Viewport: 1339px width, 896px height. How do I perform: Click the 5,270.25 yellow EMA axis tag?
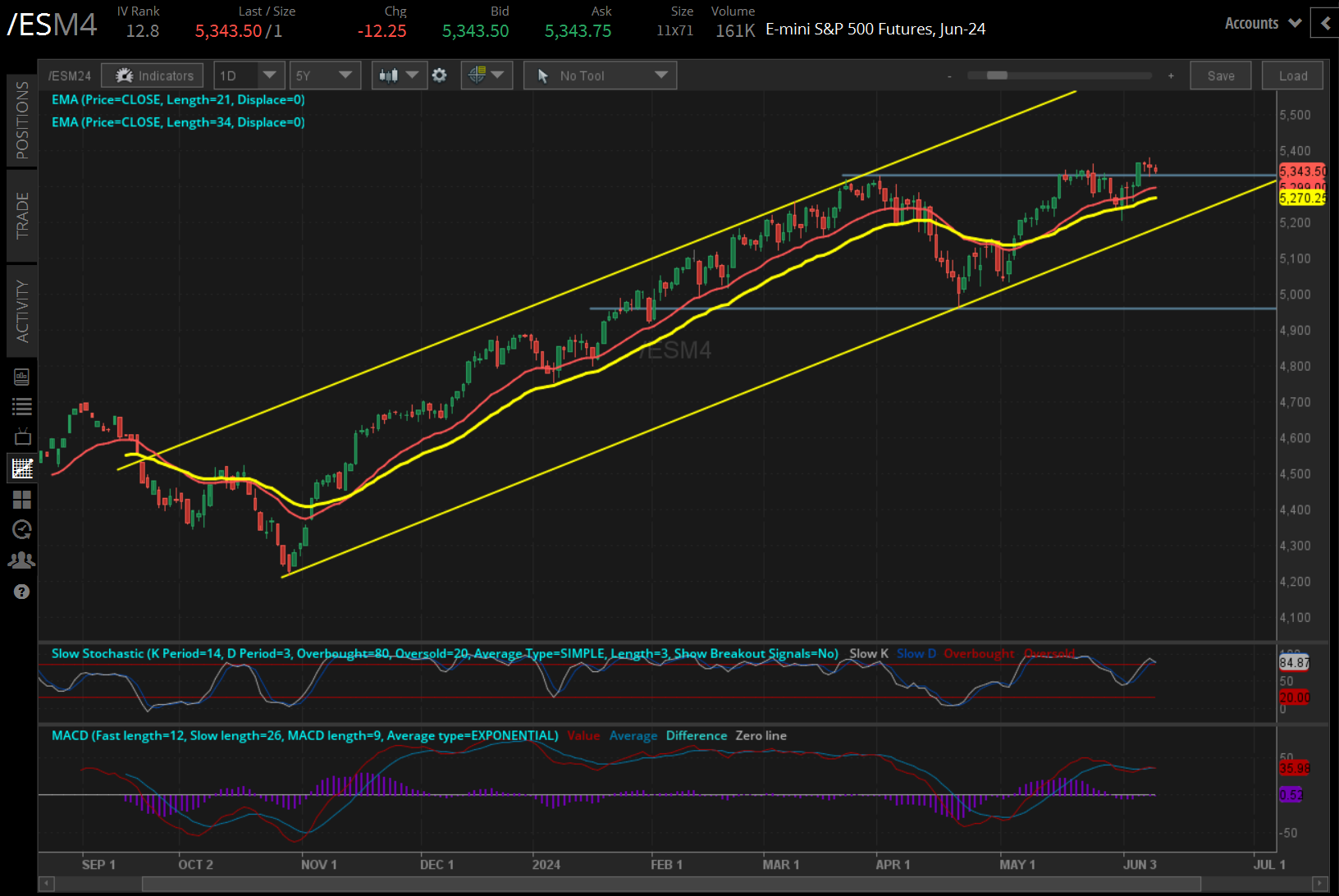1303,198
